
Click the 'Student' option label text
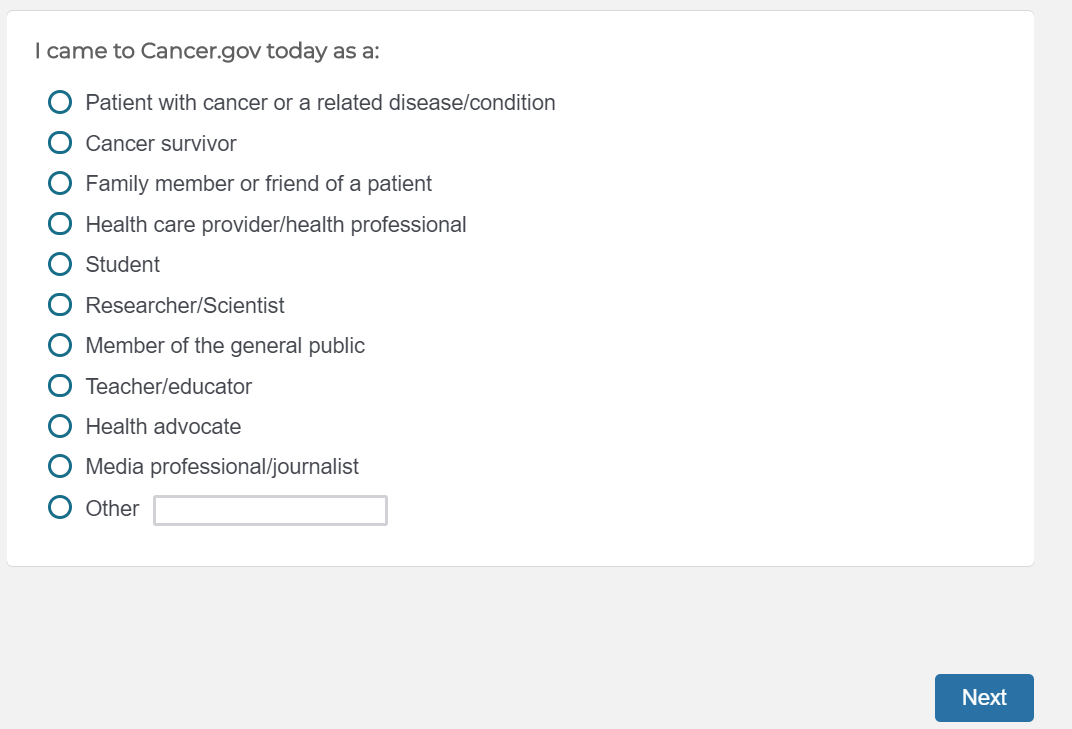coord(122,265)
